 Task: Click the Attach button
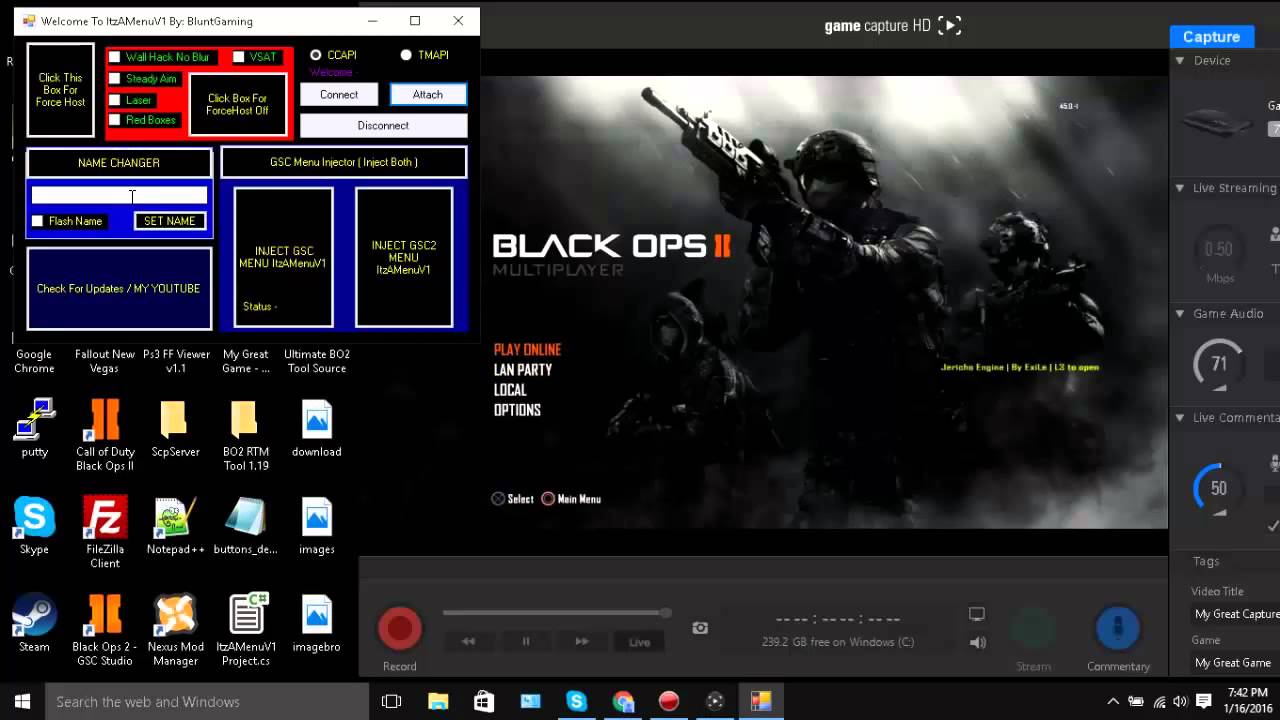[x=428, y=94]
